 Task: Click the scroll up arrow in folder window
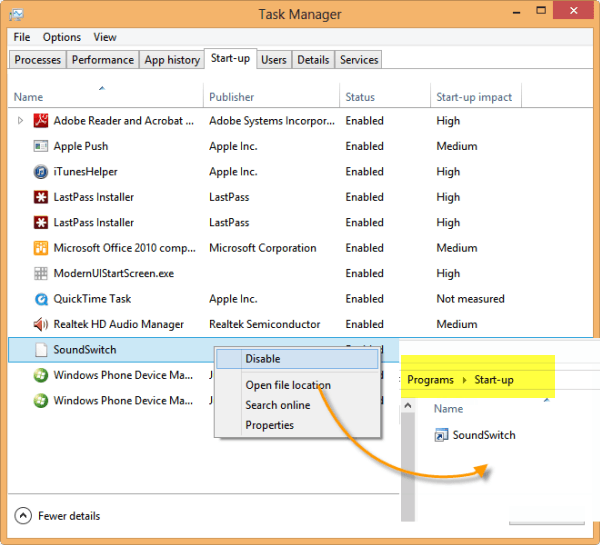[x=408, y=405]
